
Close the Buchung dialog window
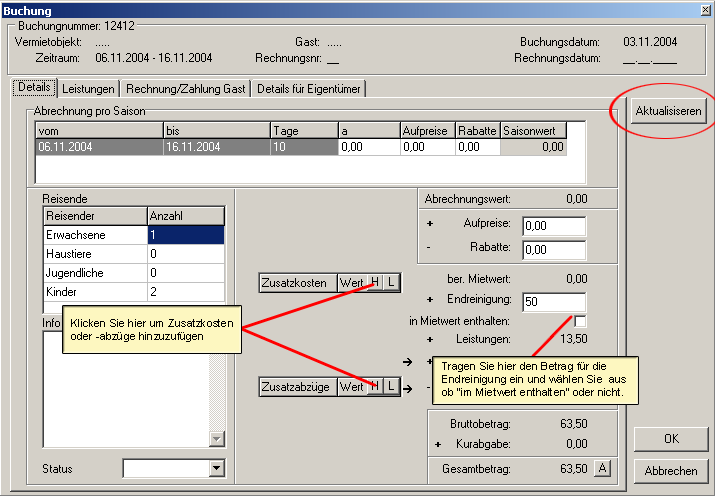pos(703,10)
